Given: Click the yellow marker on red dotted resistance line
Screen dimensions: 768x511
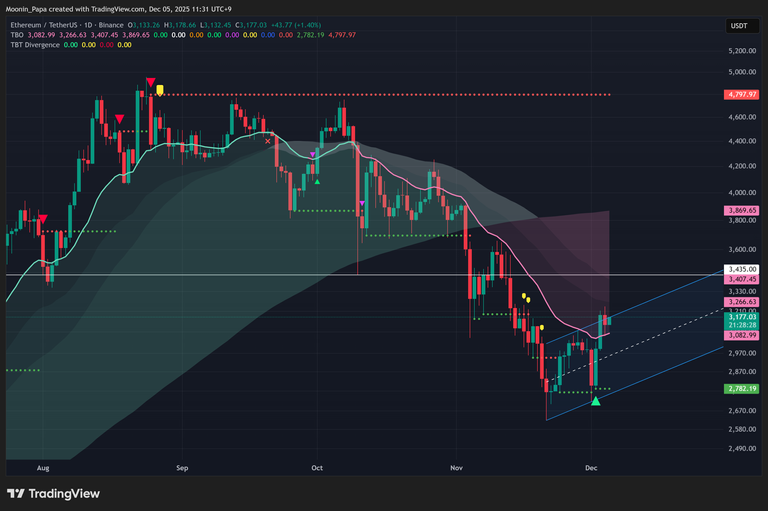Looking at the screenshot, I should (x=159, y=91).
